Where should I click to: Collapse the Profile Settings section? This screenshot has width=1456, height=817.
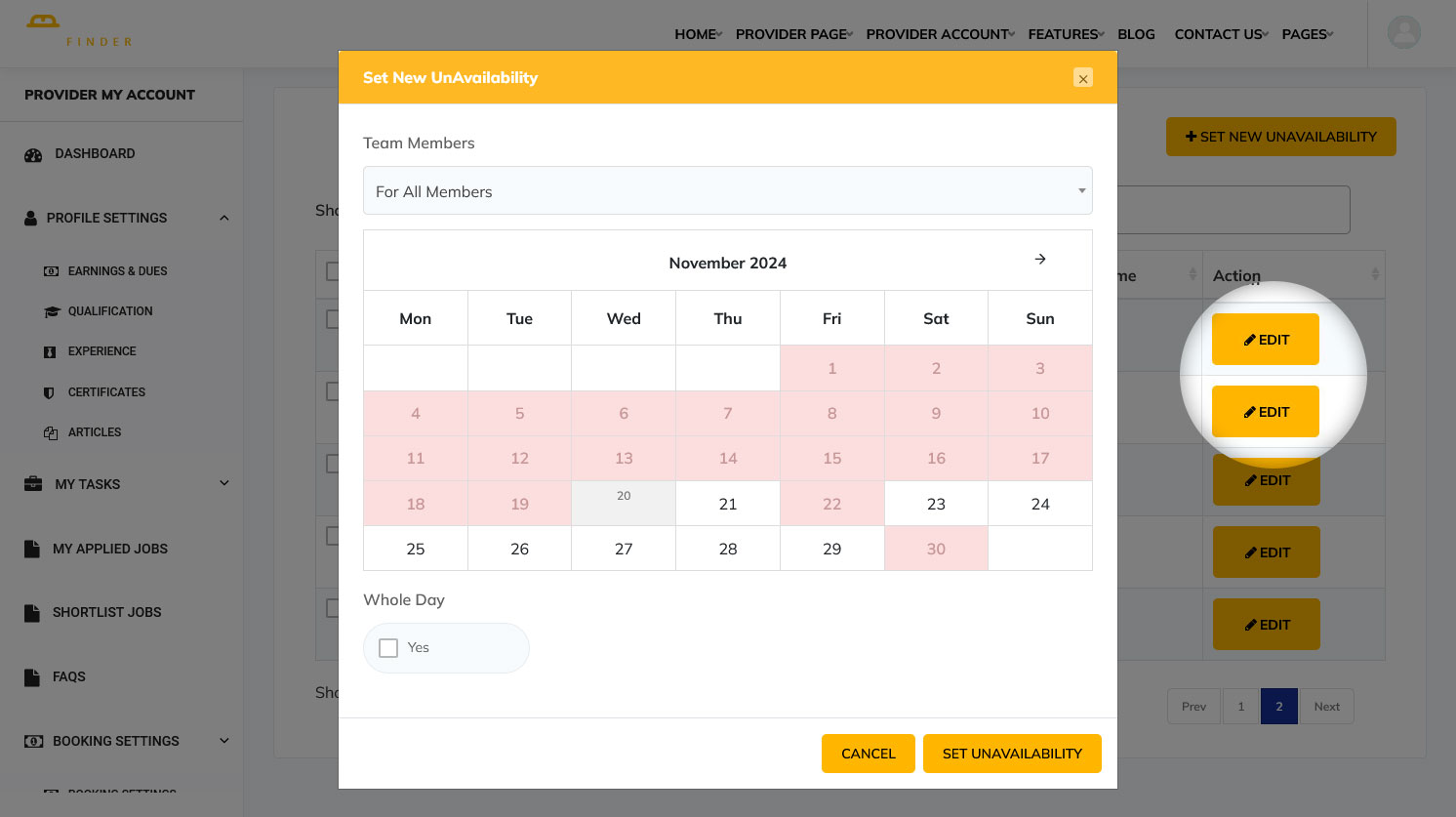click(x=224, y=218)
